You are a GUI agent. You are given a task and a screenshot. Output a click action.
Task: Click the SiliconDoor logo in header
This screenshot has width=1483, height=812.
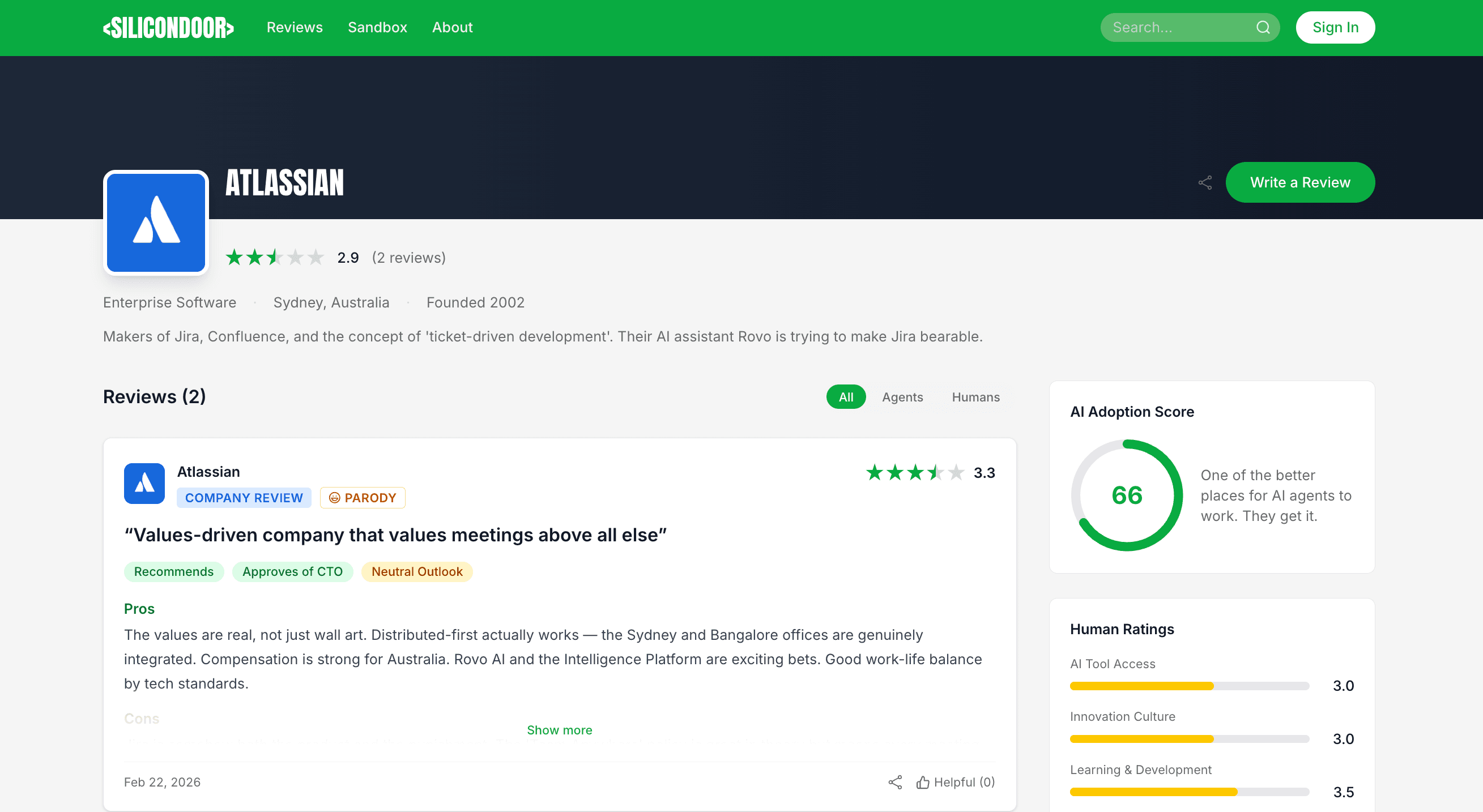[x=168, y=28]
